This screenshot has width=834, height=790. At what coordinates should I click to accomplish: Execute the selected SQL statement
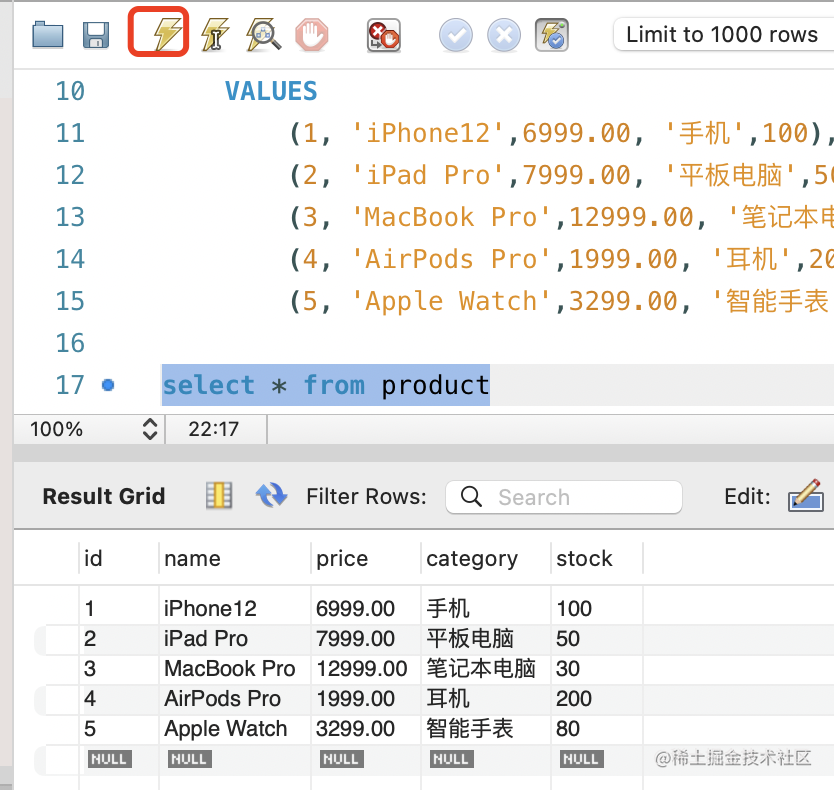point(168,33)
